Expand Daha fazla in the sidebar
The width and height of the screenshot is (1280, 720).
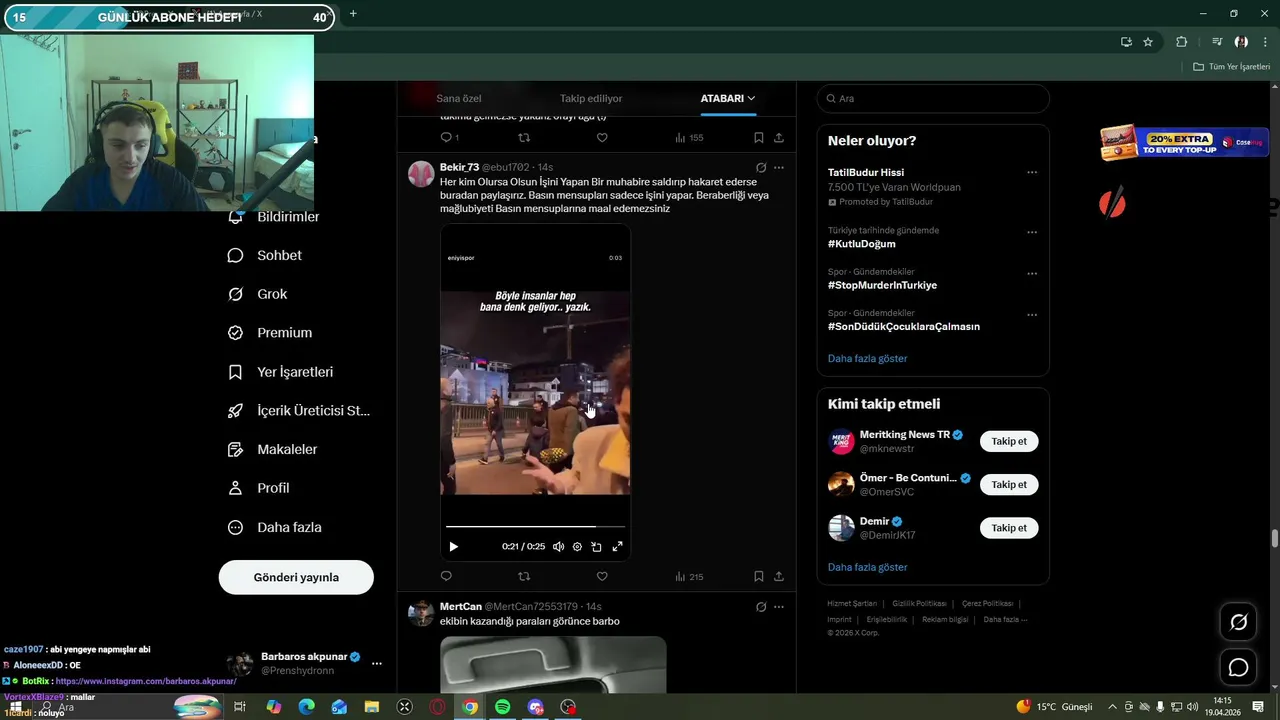(x=276, y=527)
